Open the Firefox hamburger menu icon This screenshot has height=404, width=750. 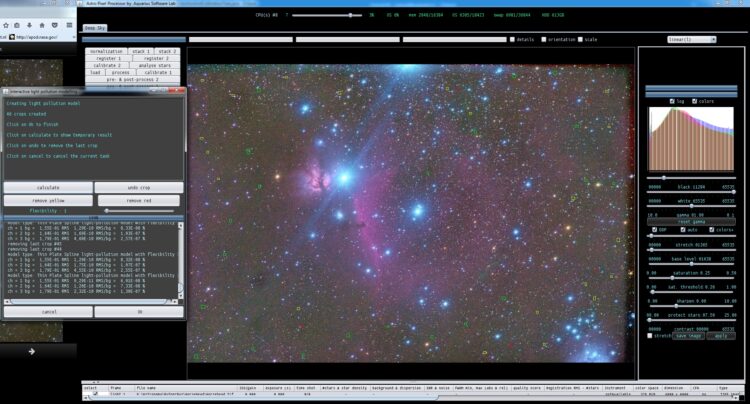(x=69, y=25)
